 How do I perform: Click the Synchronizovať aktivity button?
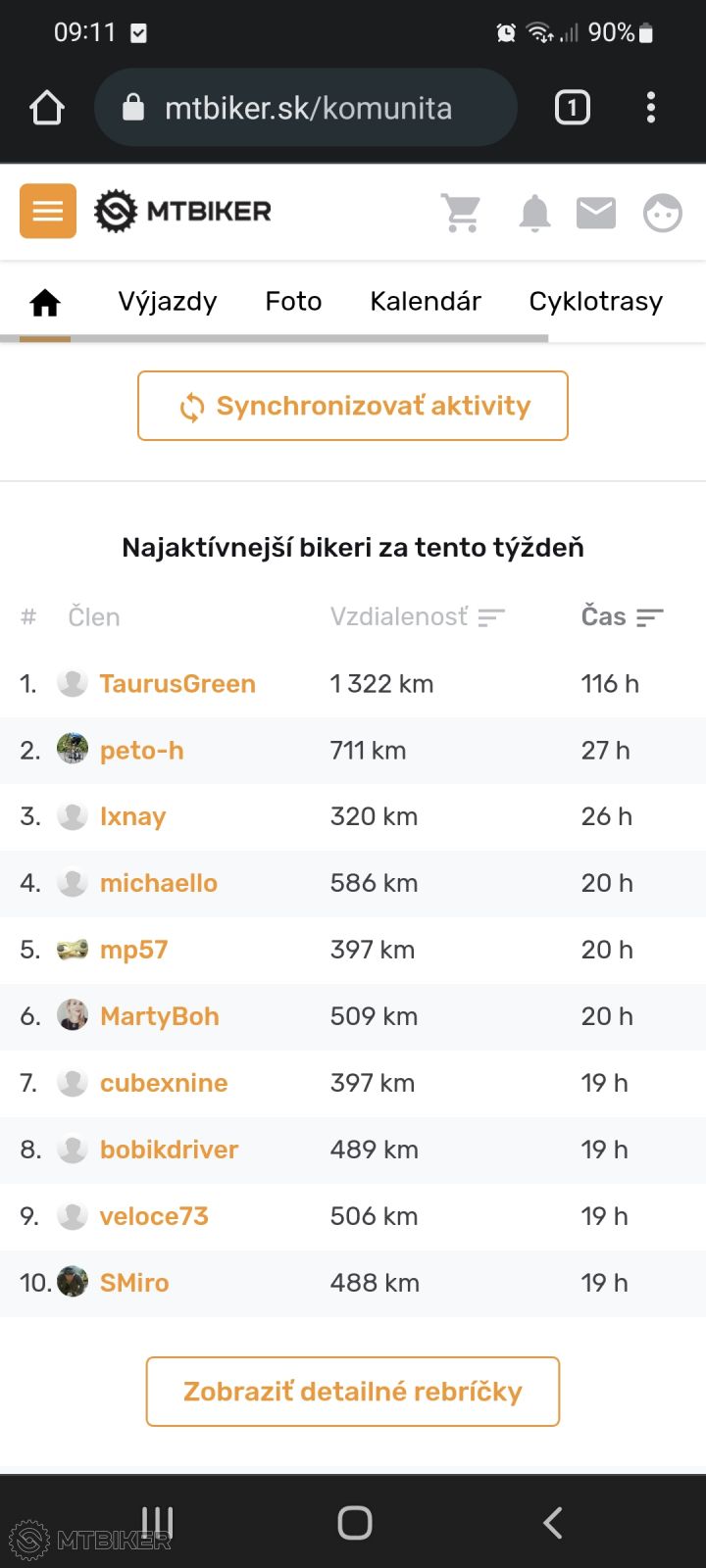353,406
